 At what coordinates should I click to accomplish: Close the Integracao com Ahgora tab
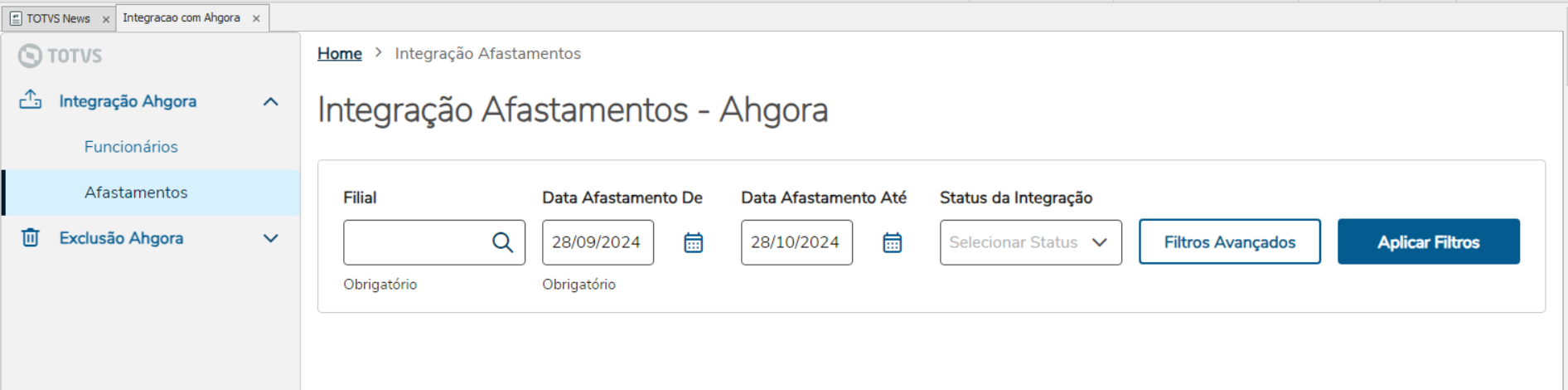pos(256,18)
